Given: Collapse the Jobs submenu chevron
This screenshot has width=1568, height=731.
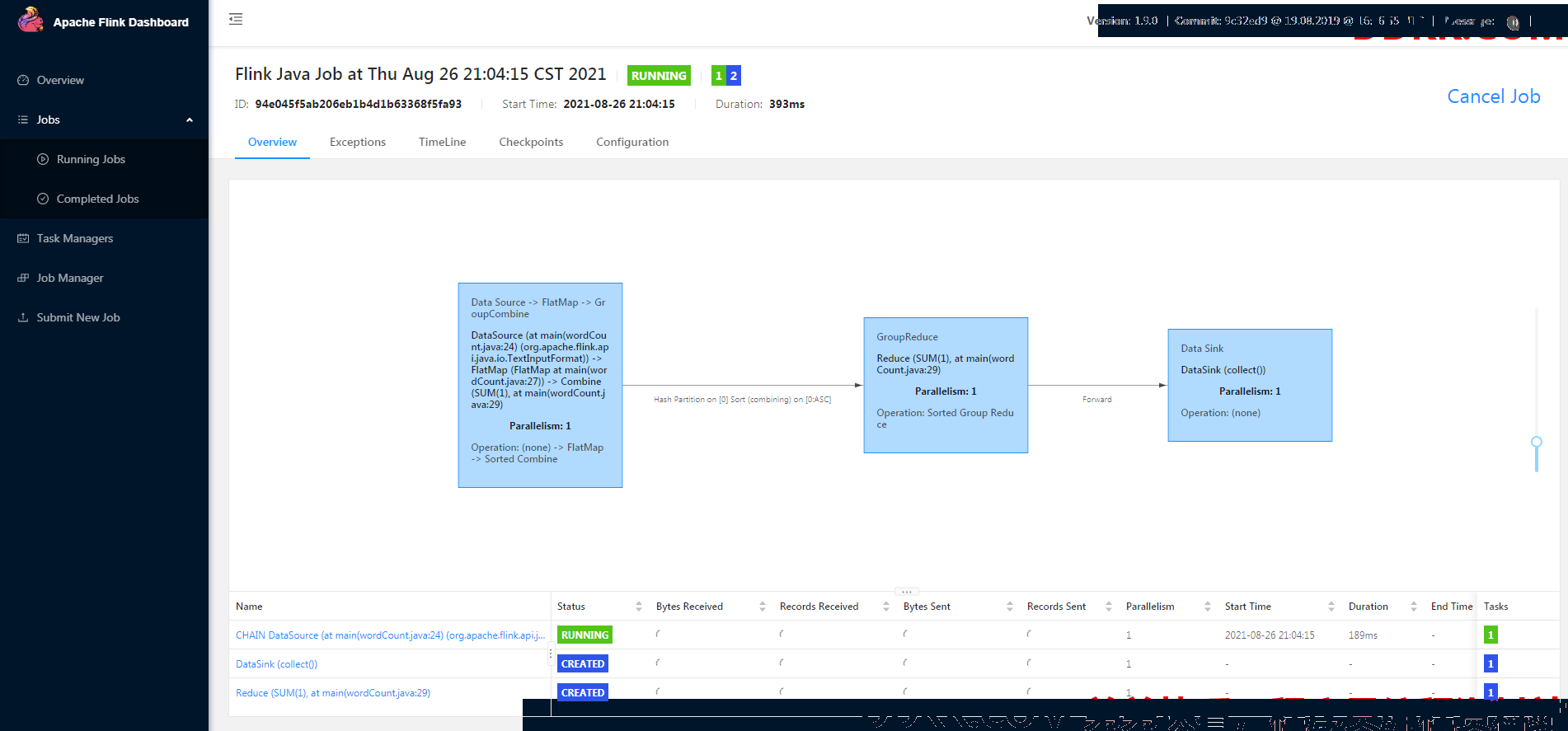Looking at the screenshot, I should pyautogui.click(x=190, y=120).
